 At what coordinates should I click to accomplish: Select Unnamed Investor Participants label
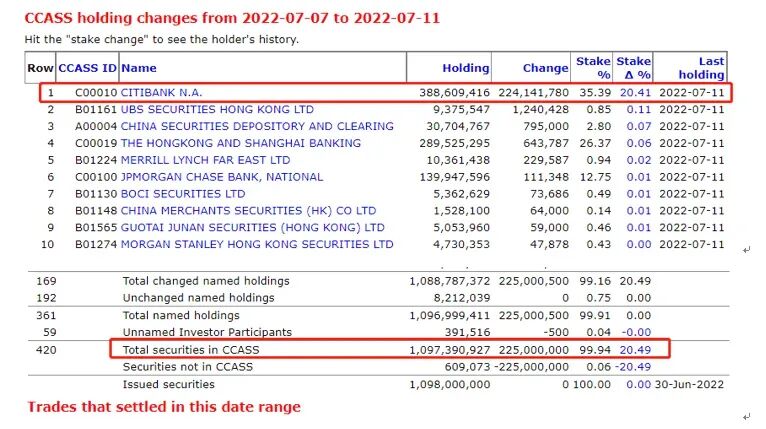(x=207, y=332)
